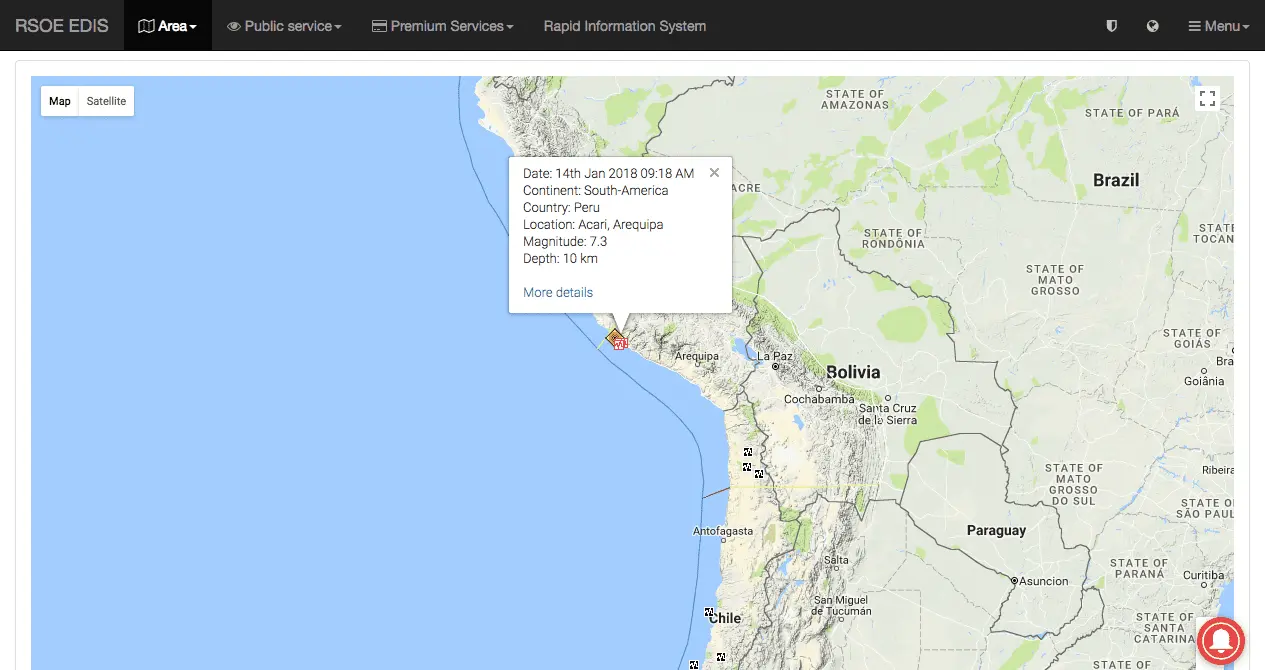The image size is (1265, 670).
Task: Click the Paraguay country label
Action: pyautogui.click(x=996, y=530)
